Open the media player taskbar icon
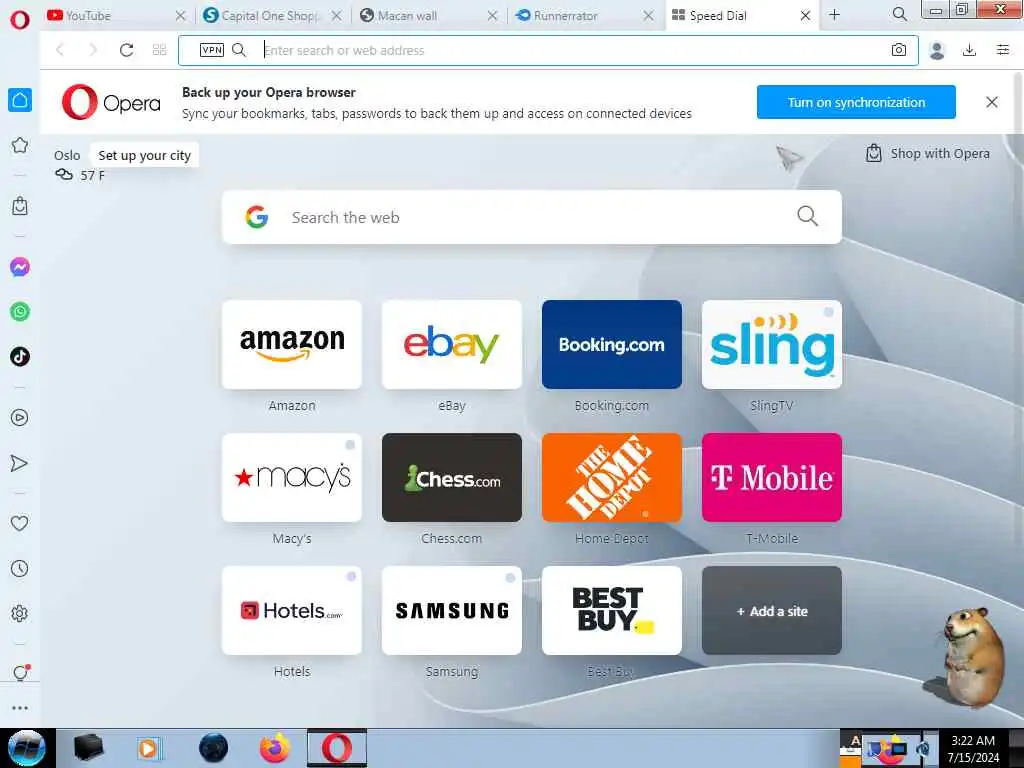The height and width of the screenshot is (768, 1024). [149, 748]
